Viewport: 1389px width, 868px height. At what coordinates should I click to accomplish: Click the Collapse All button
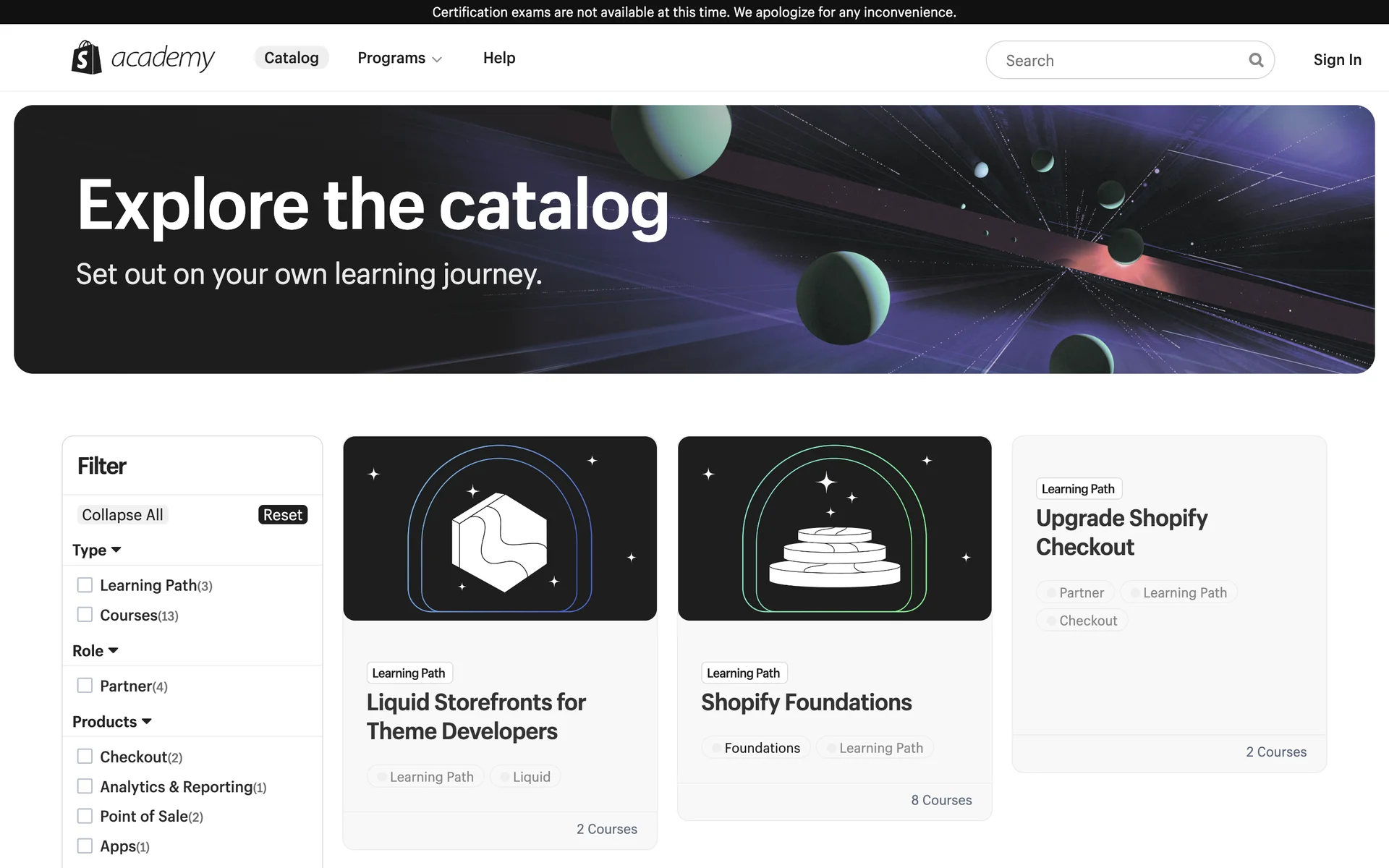(x=122, y=515)
